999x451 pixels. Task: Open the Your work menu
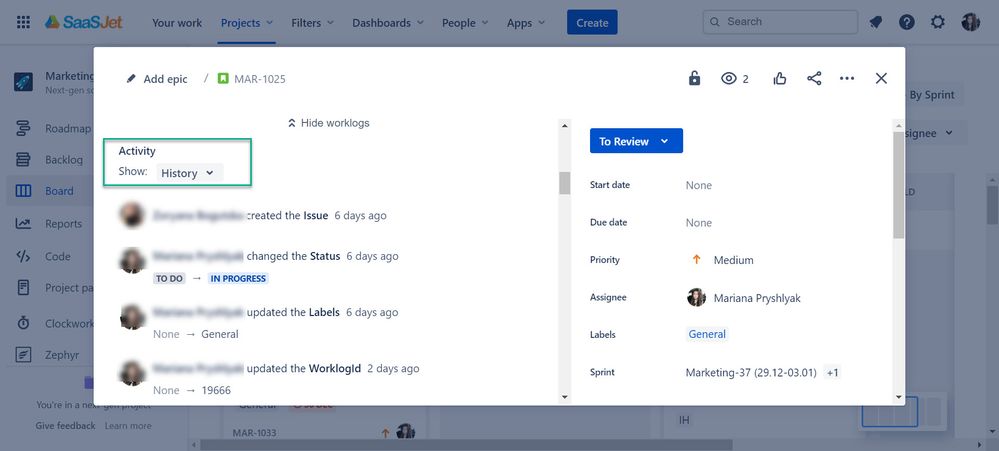click(177, 23)
